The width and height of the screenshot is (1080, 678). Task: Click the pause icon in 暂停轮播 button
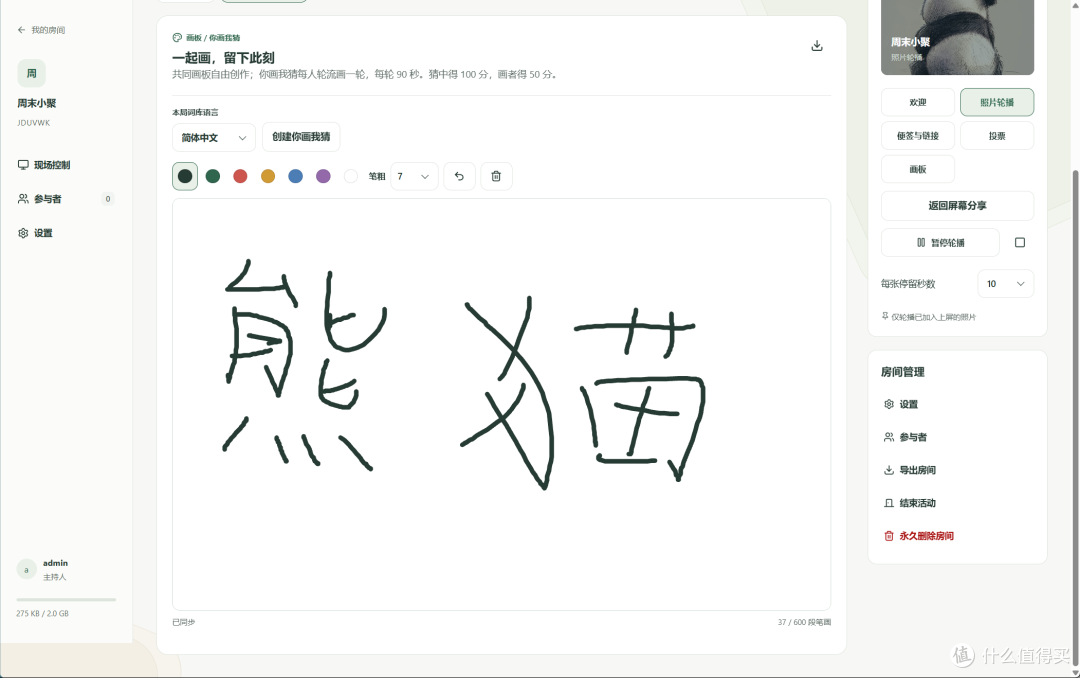pyautogui.click(x=921, y=243)
